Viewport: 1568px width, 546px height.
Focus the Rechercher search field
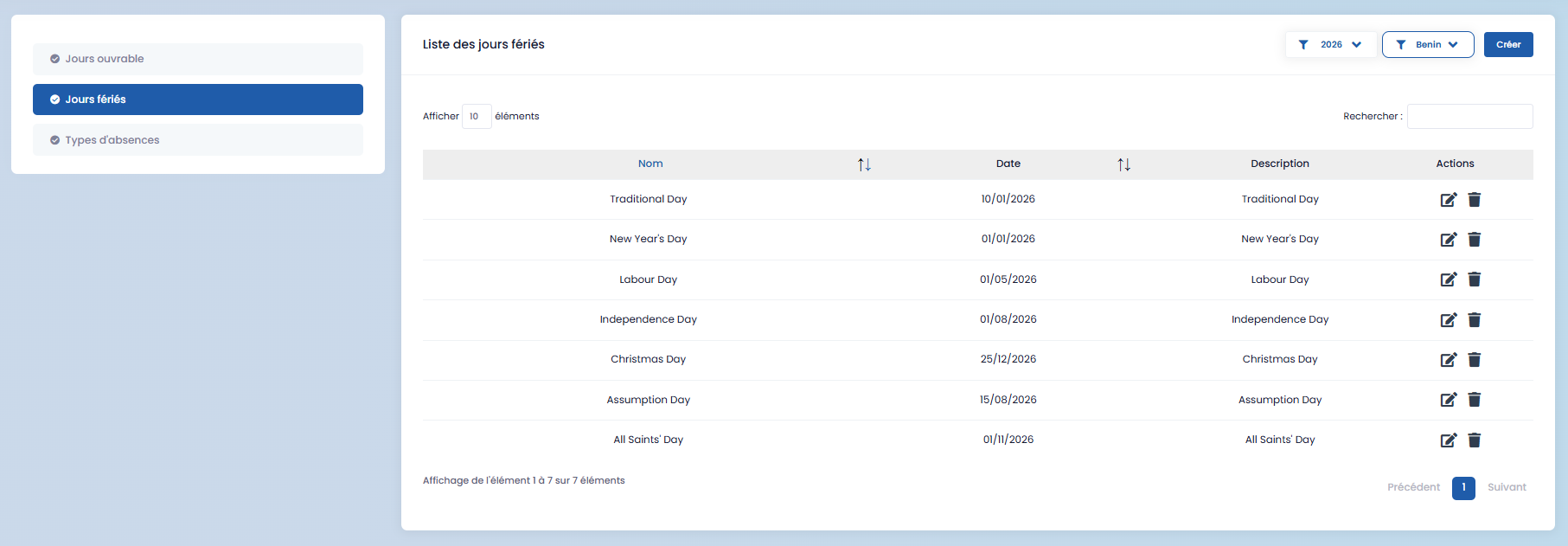[x=1469, y=117]
